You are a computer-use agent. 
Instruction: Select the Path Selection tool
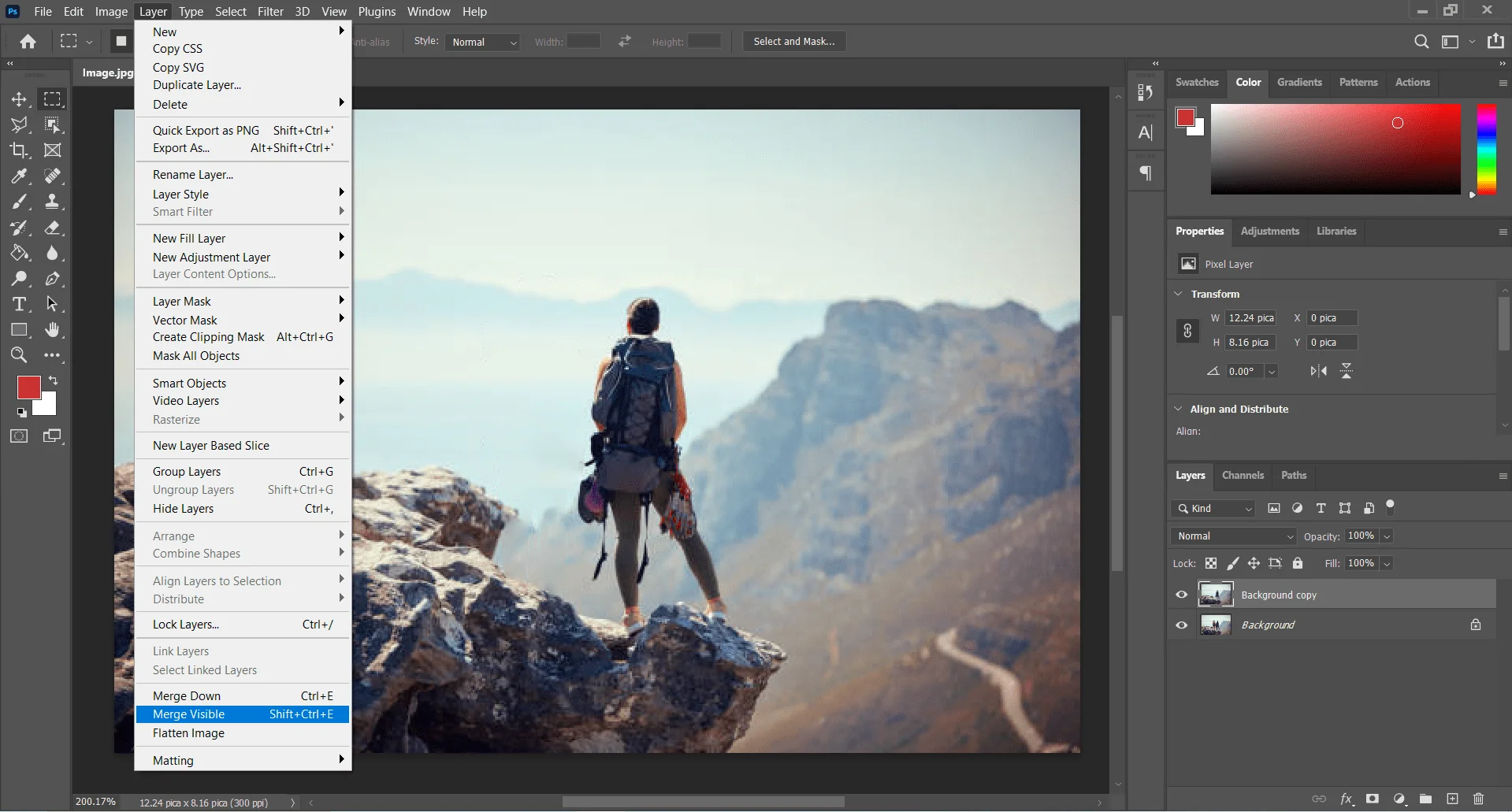53,304
